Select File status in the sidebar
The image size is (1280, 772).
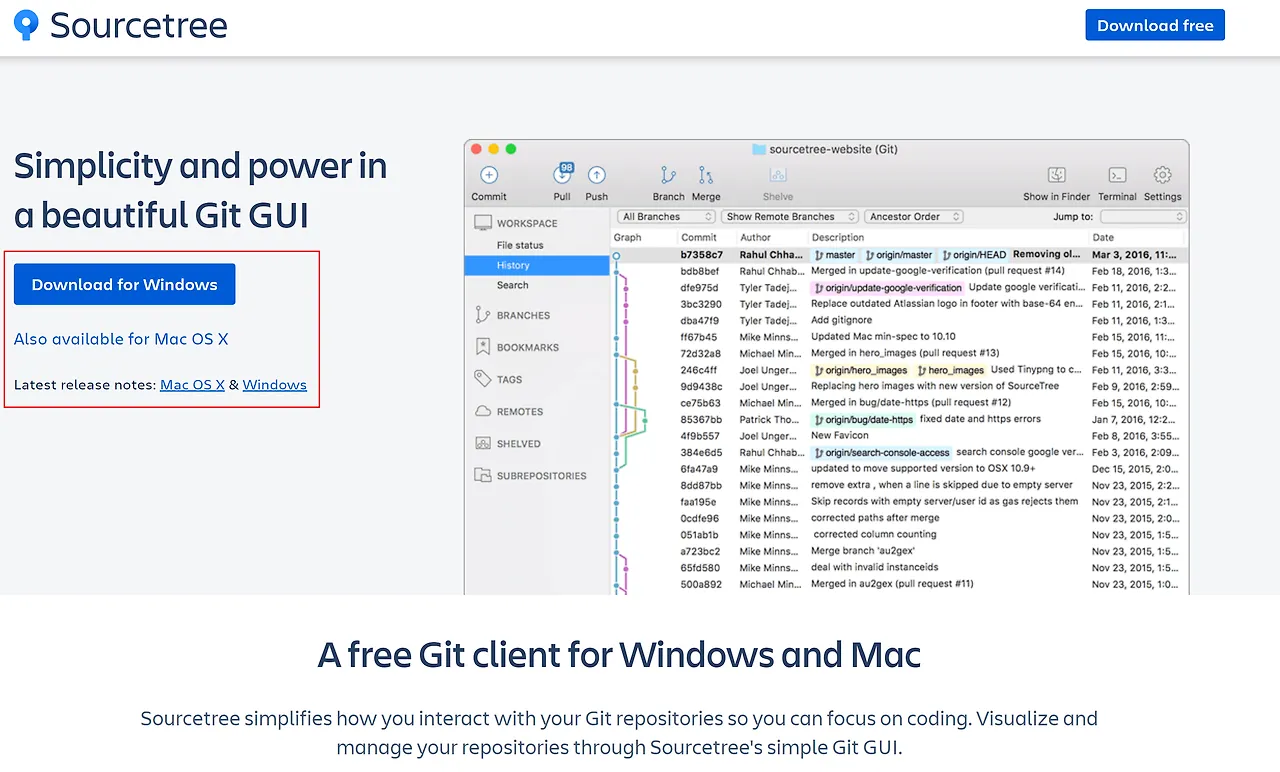click(x=520, y=245)
